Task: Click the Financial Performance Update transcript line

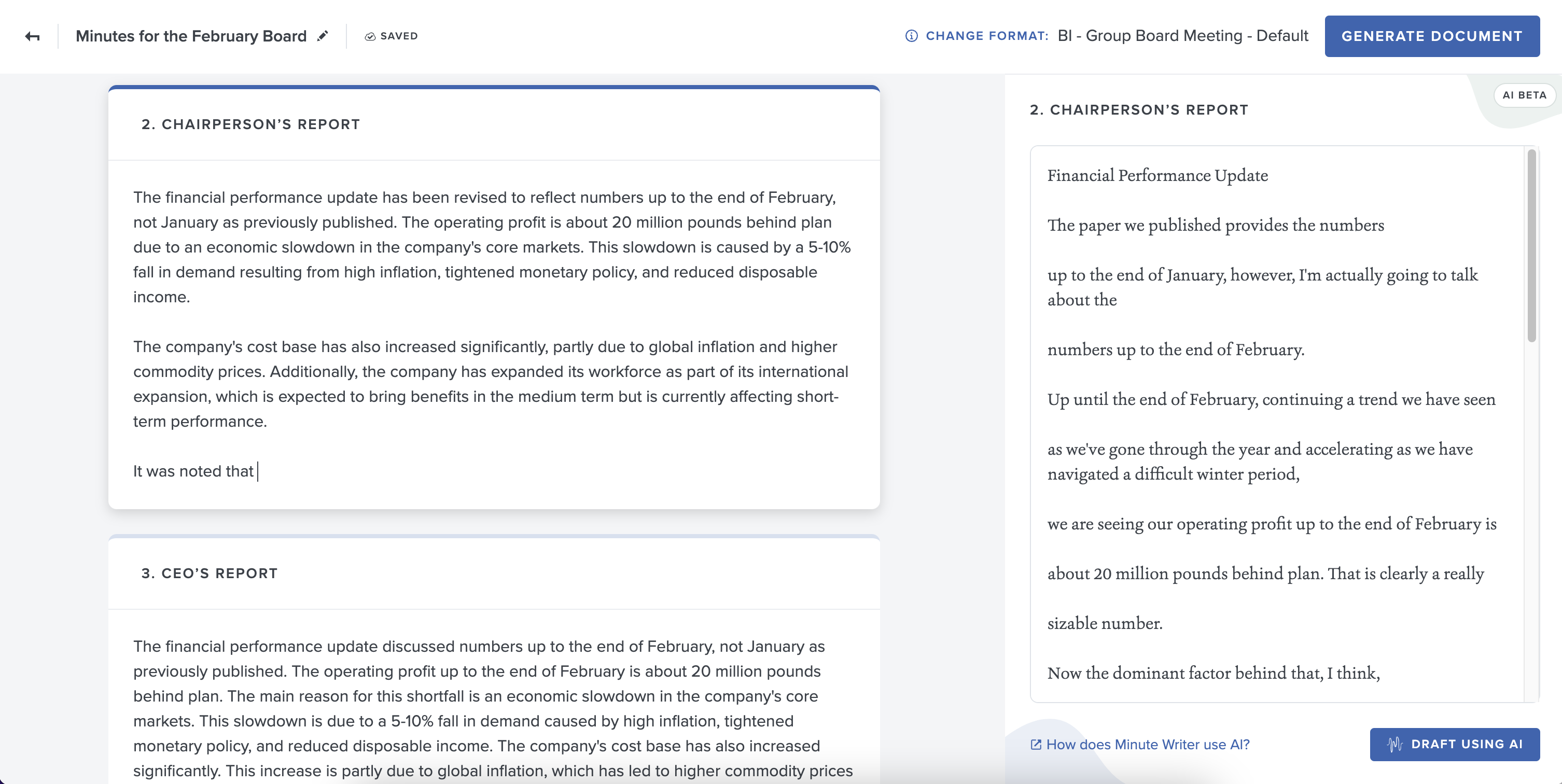Action: 1157,175
